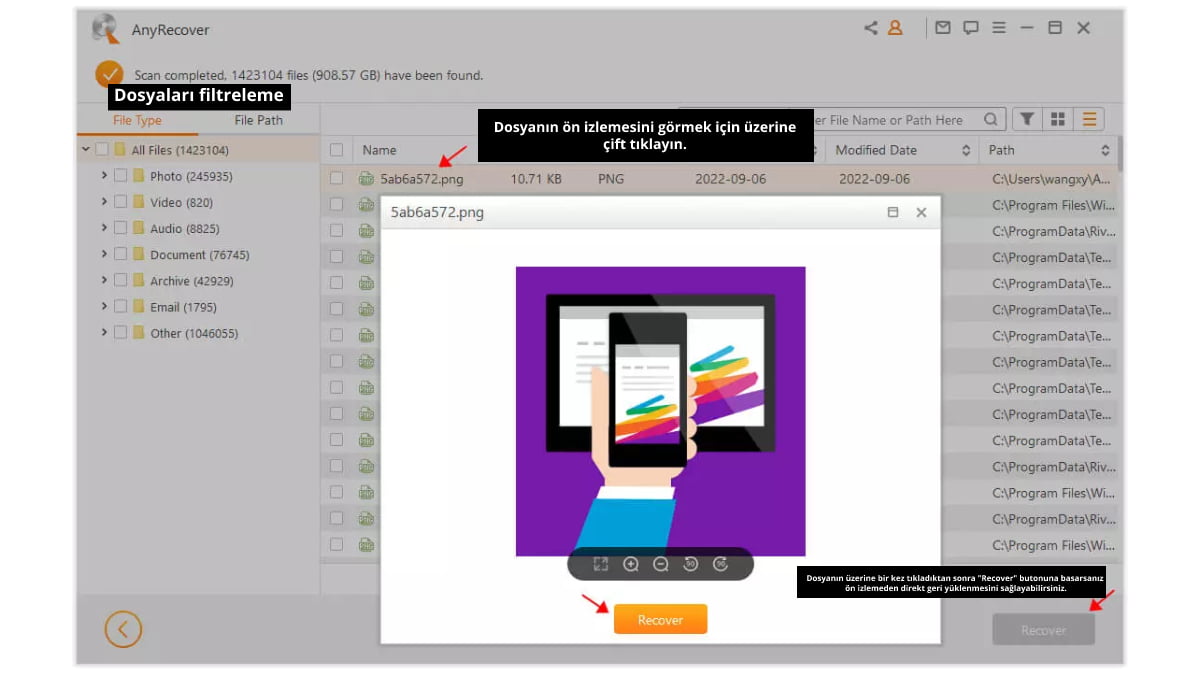The width and height of the screenshot is (1200, 675).
Task: Open the feedback chat bubble icon
Action: [x=970, y=28]
